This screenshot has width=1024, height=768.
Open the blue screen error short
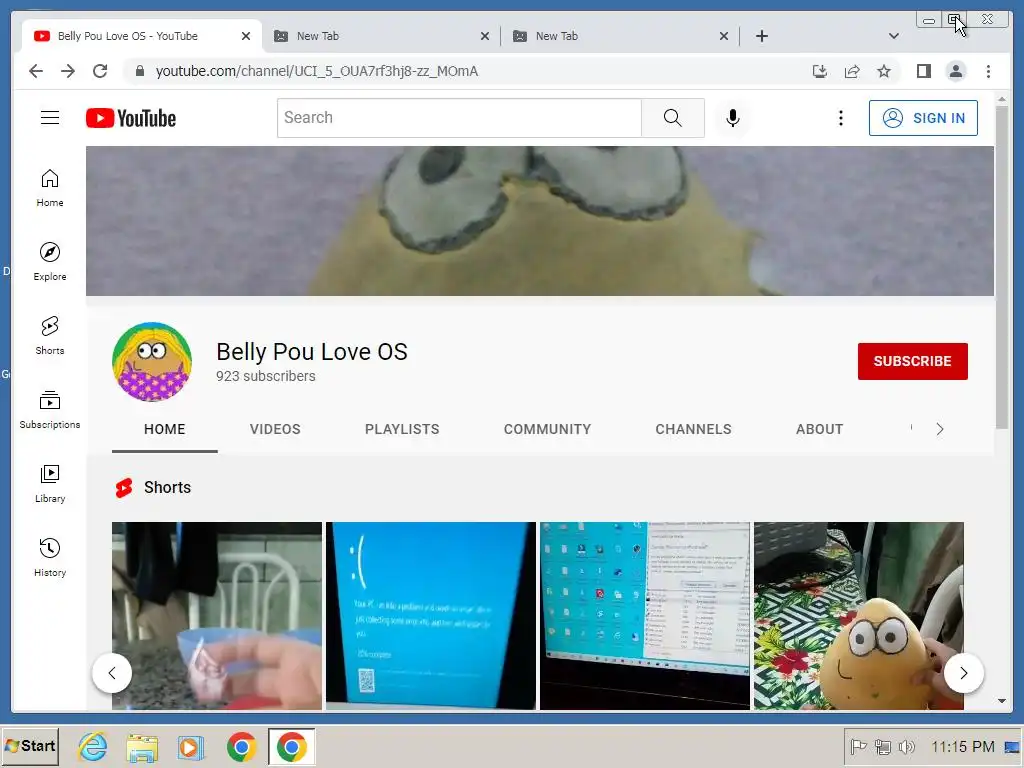(430, 616)
